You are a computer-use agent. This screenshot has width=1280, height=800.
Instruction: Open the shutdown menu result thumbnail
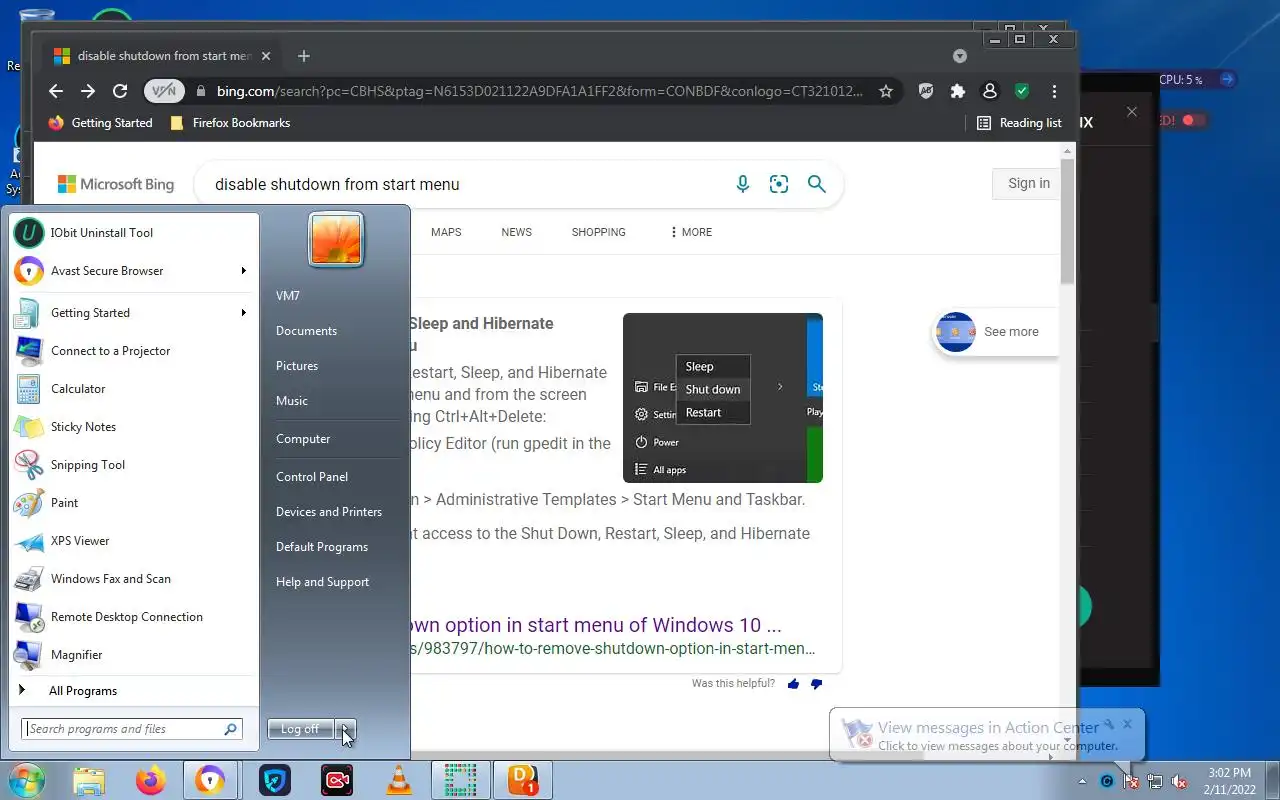[x=723, y=398]
